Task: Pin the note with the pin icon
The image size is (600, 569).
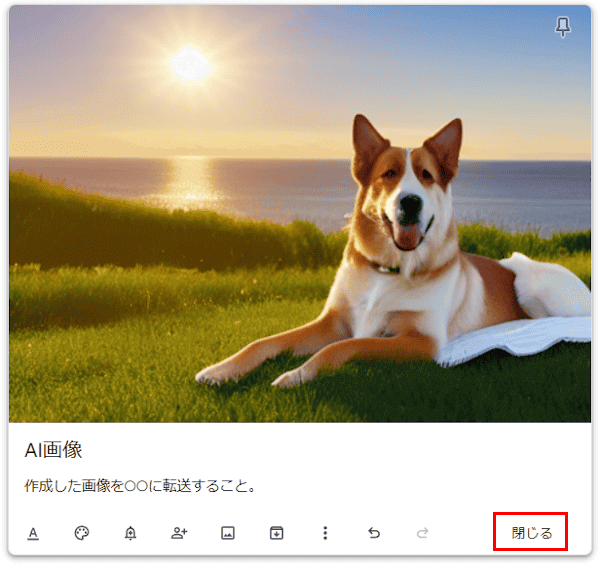Action: click(562, 27)
